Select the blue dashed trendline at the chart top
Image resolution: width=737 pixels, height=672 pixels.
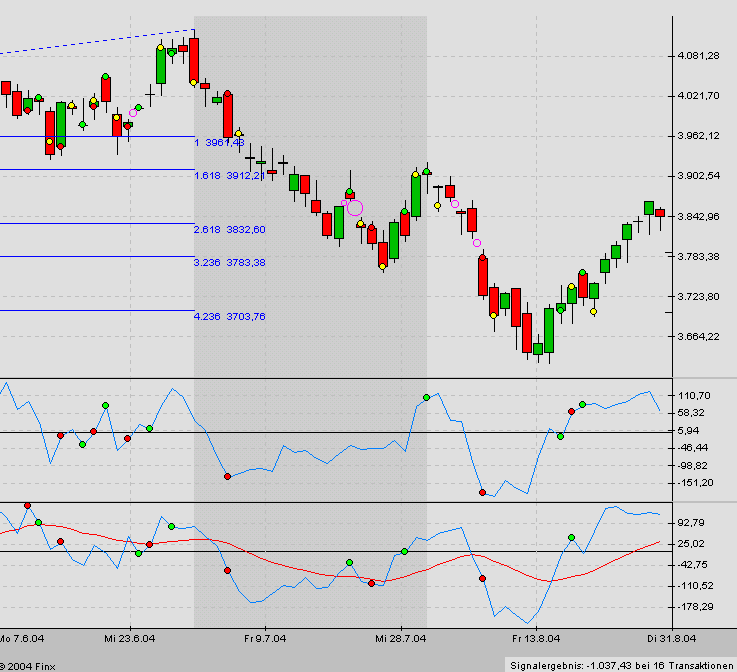click(x=100, y=42)
